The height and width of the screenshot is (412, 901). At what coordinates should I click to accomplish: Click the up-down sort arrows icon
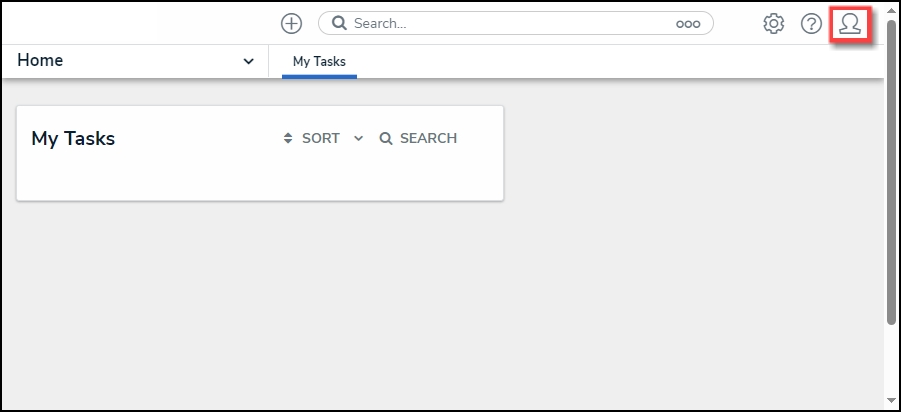click(288, 139)
